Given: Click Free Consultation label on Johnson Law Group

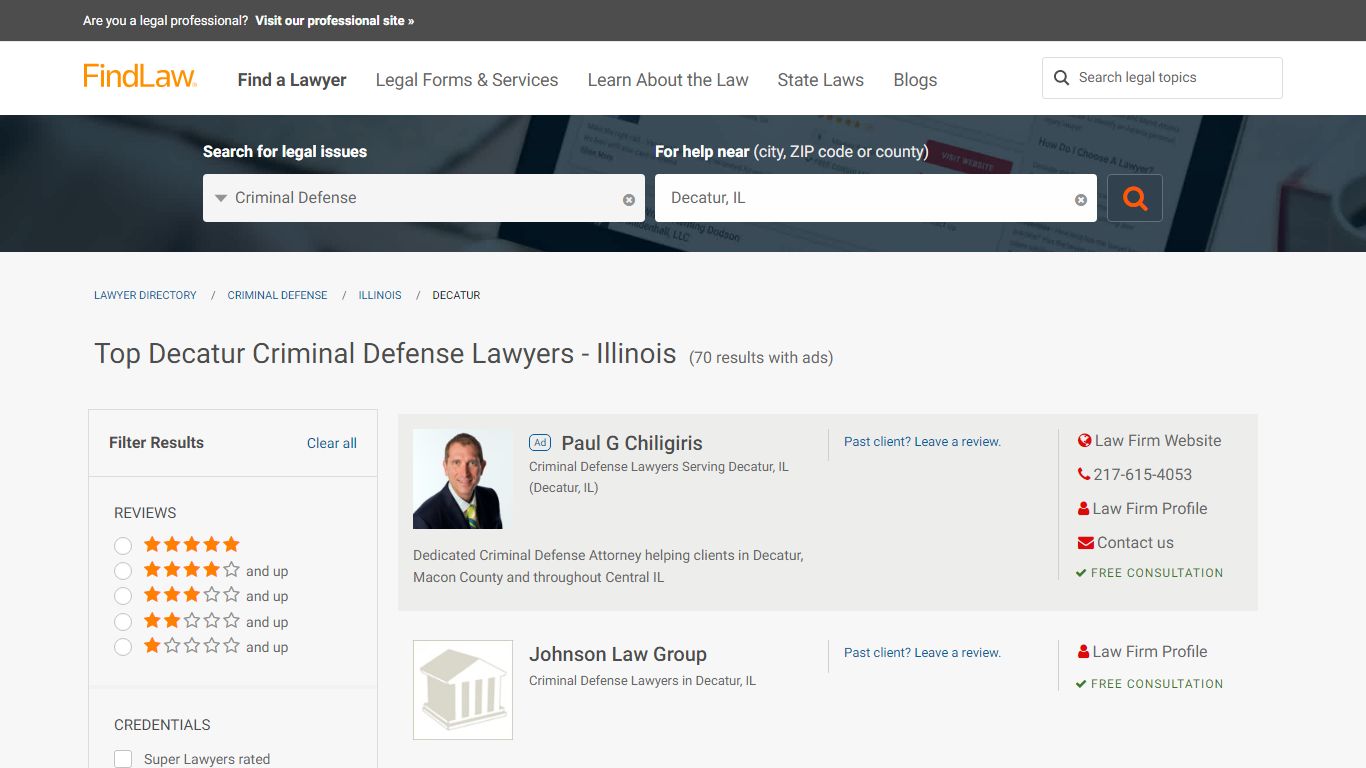Looking at the screenshot, I should click(1157, 684).
